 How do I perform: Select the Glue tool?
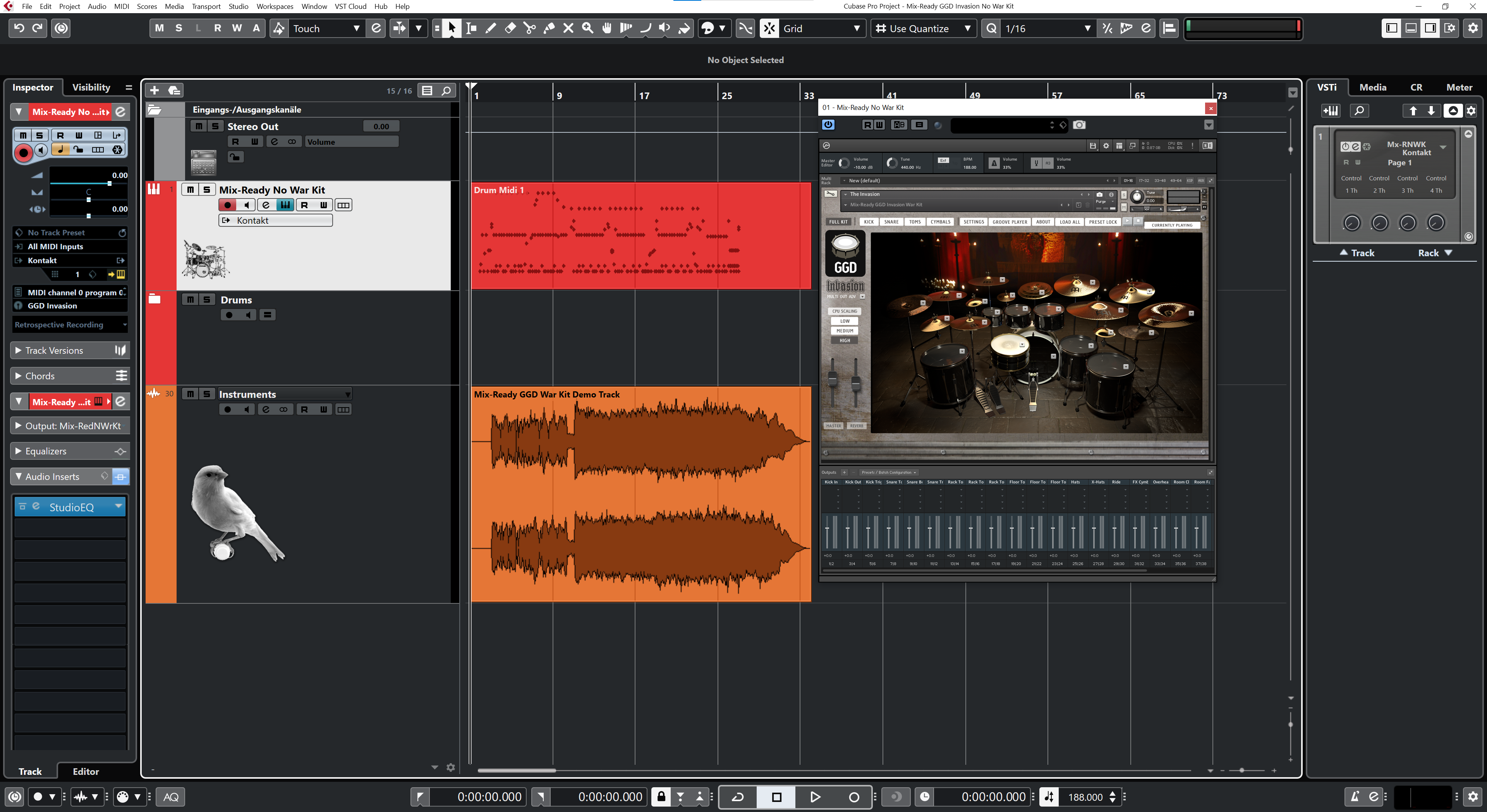tap(548, 28)
